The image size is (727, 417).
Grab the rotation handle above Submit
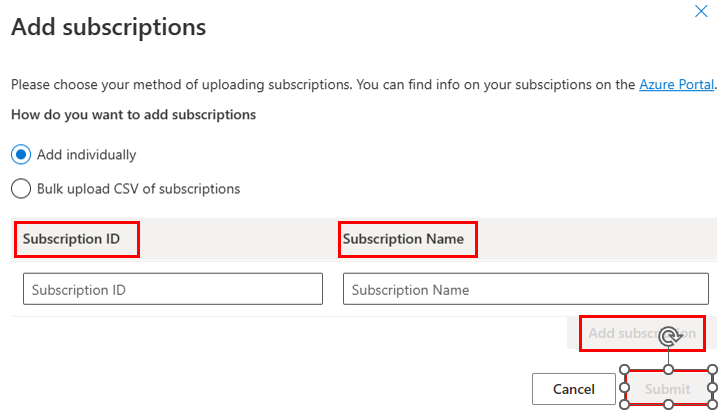(x=670, y=336)
